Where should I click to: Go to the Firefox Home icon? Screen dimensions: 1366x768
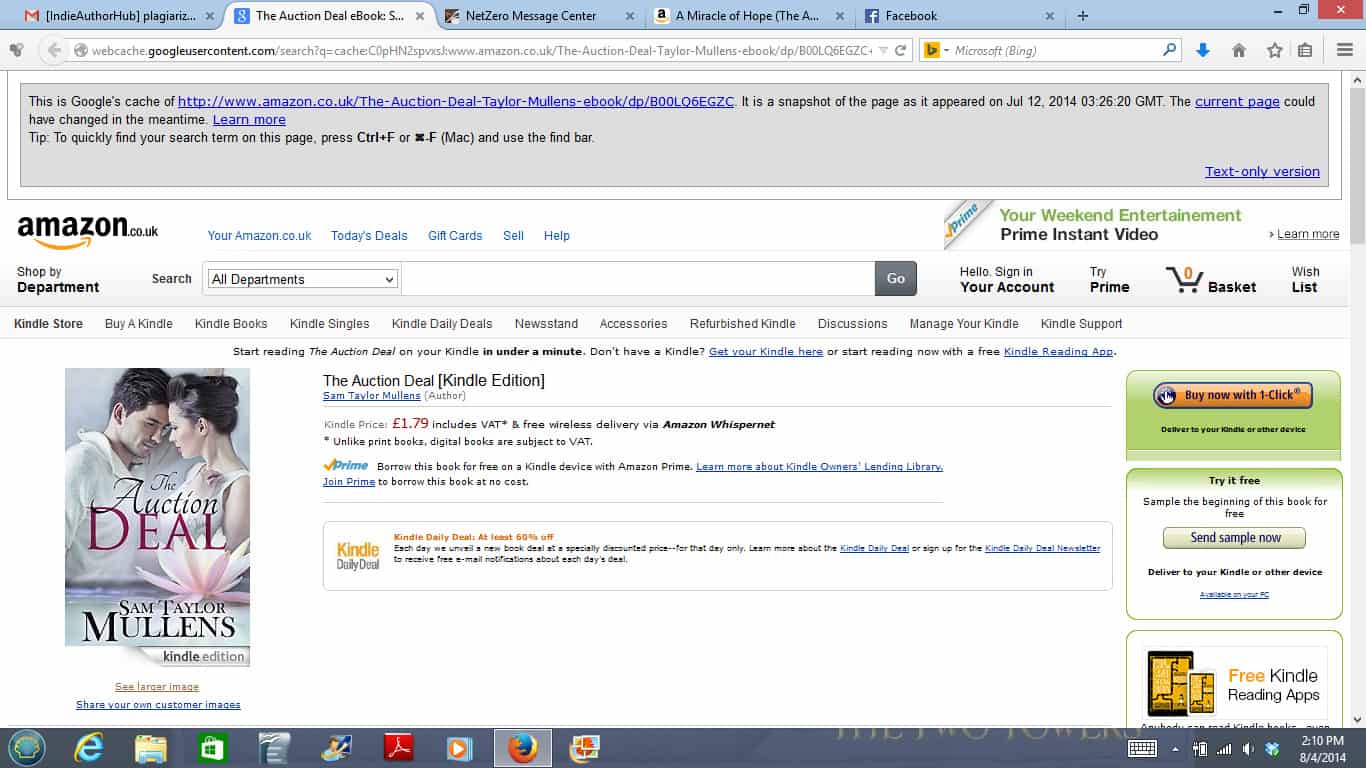click(1239, 50)
